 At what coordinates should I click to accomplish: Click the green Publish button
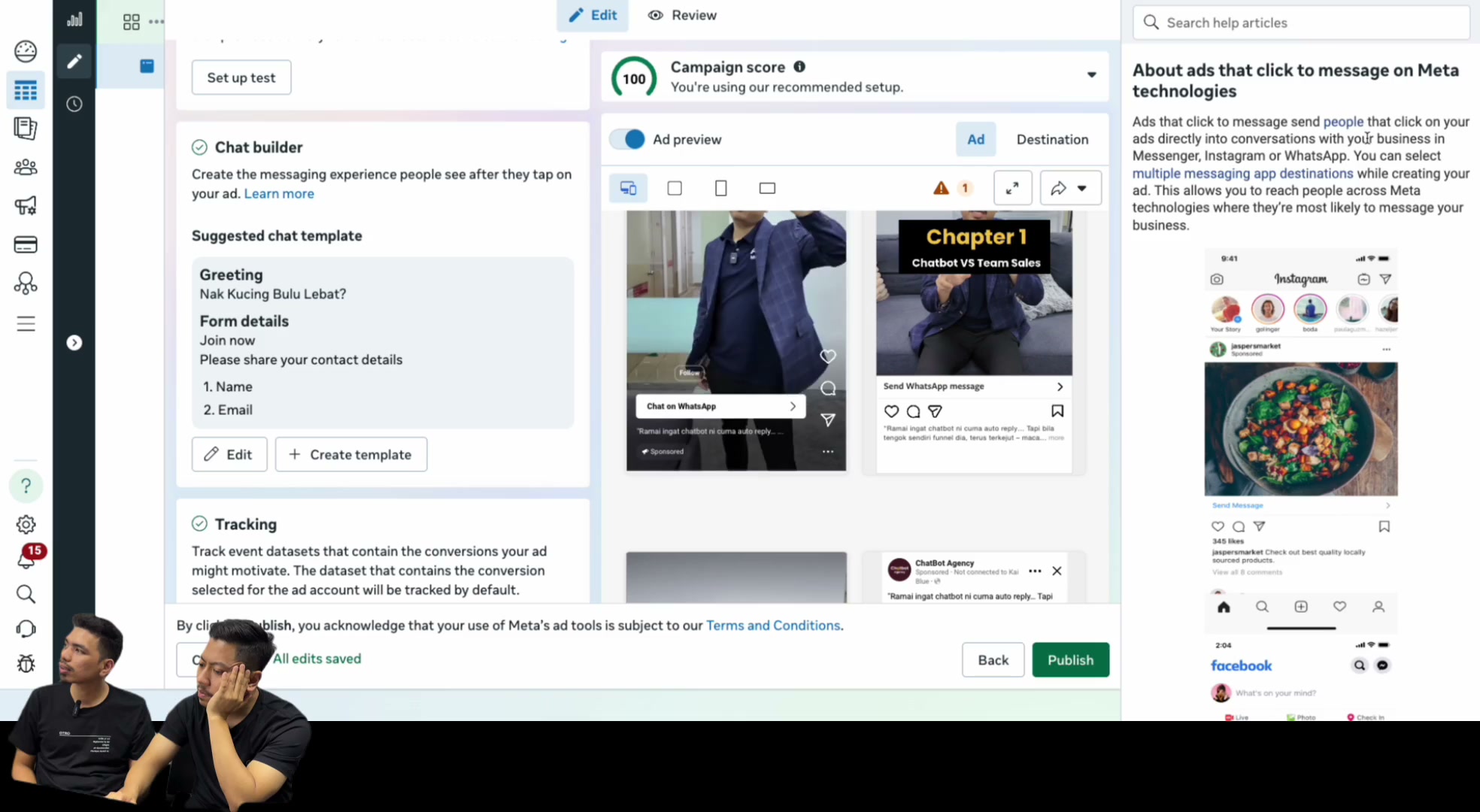1070,659
